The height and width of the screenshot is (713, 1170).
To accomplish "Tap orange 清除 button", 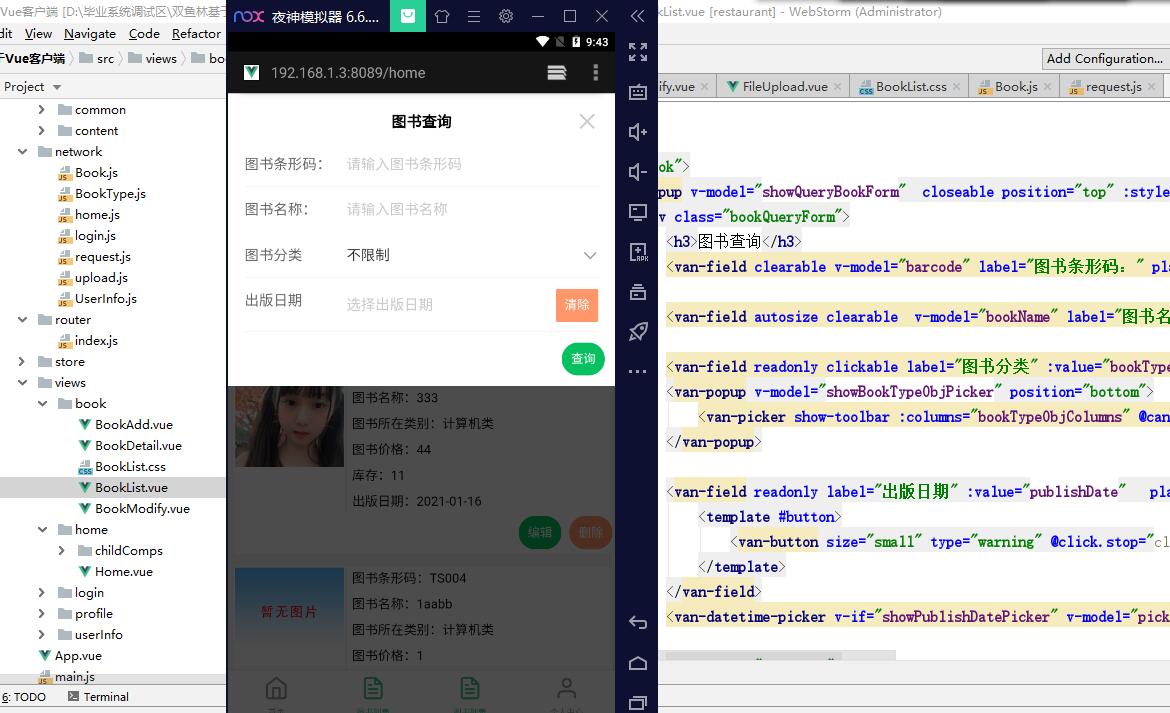I will [577, 305].
